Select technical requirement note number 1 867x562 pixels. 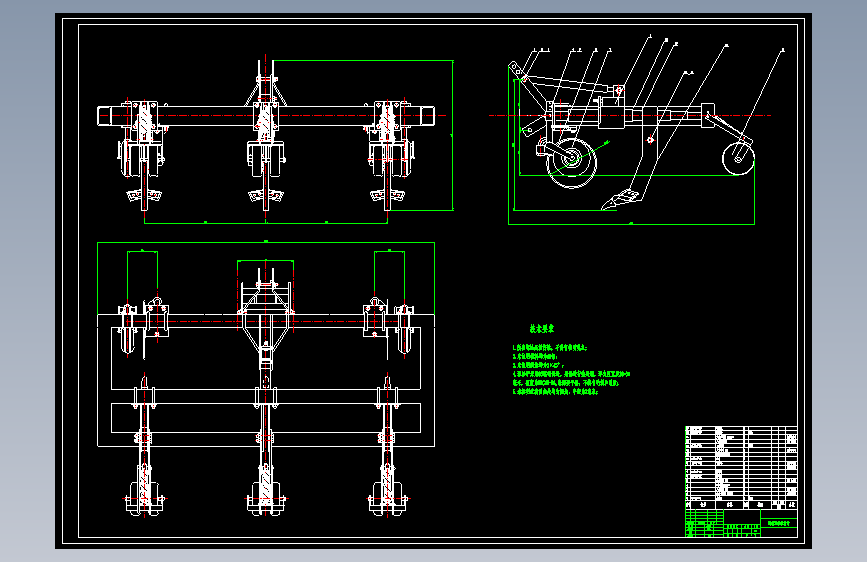click(x=550, y=348)
